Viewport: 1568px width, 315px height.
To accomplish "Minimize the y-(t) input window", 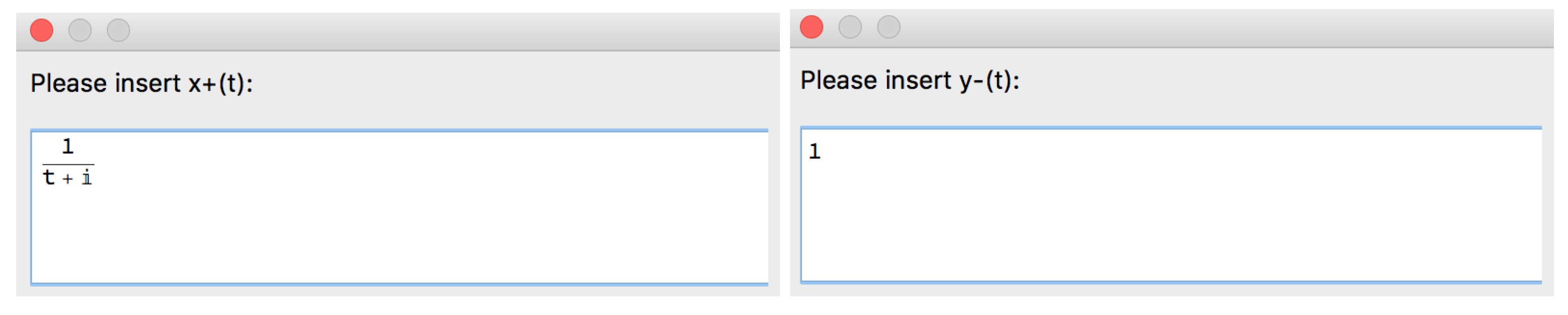I will click(850, 27).
